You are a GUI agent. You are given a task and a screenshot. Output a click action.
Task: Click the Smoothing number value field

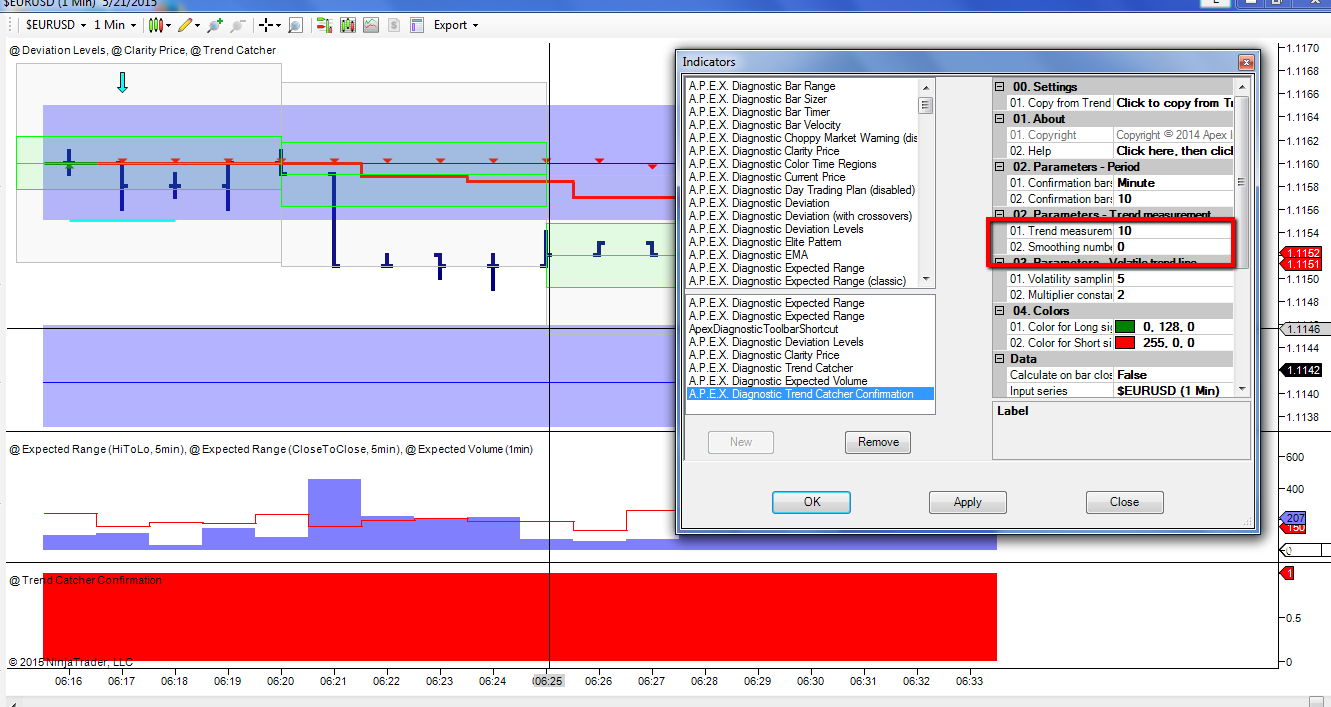1174,247
